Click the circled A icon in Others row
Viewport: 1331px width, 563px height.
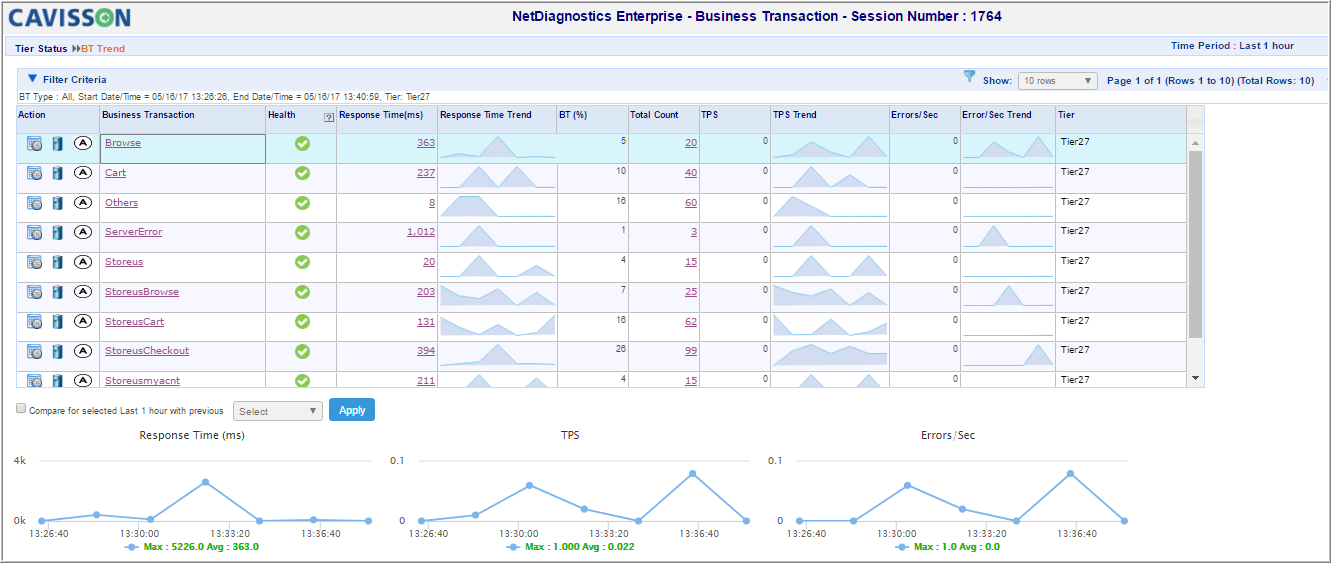coord(83,204)
